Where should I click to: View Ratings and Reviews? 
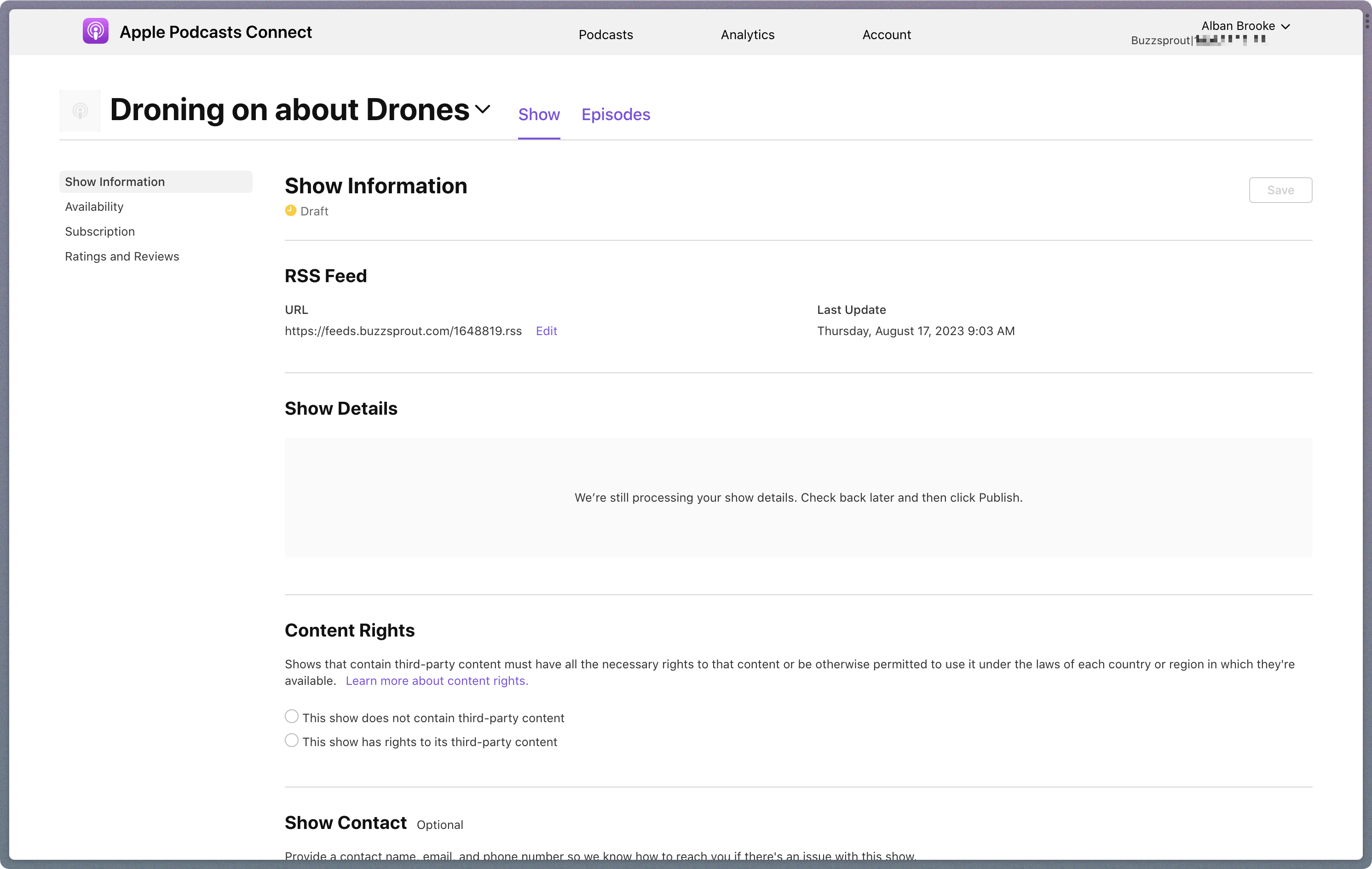click(122, 256)
